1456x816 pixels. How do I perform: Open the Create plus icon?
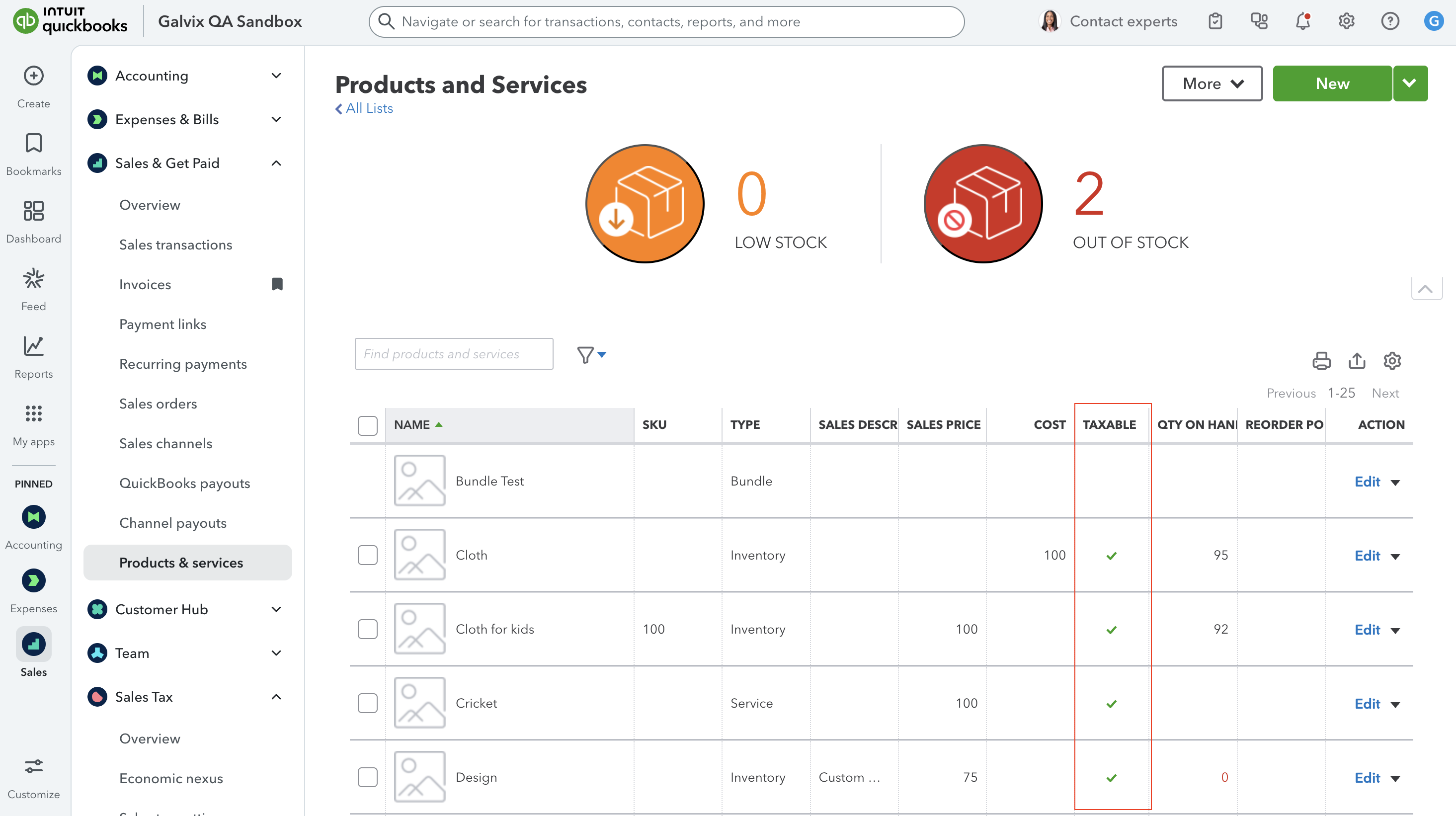coord(33,76)
